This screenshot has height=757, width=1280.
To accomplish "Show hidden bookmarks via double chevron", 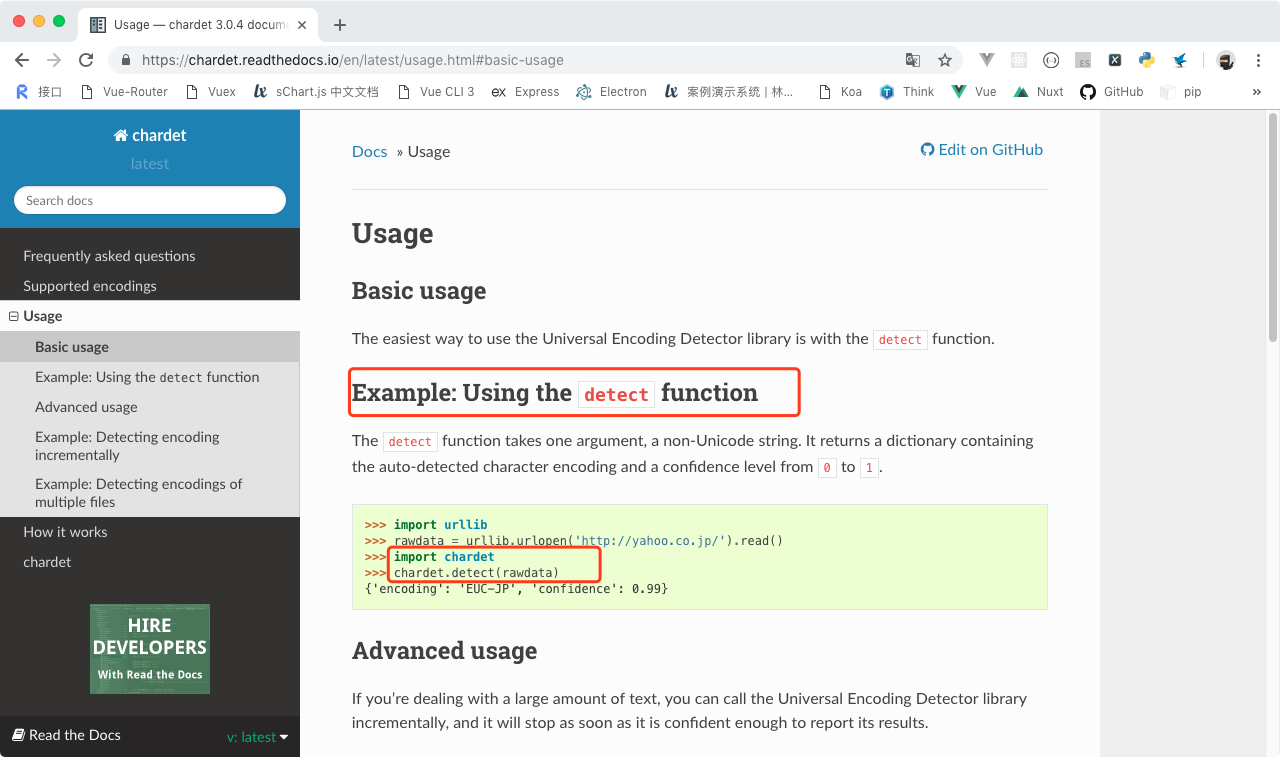I will point(1257,92).
